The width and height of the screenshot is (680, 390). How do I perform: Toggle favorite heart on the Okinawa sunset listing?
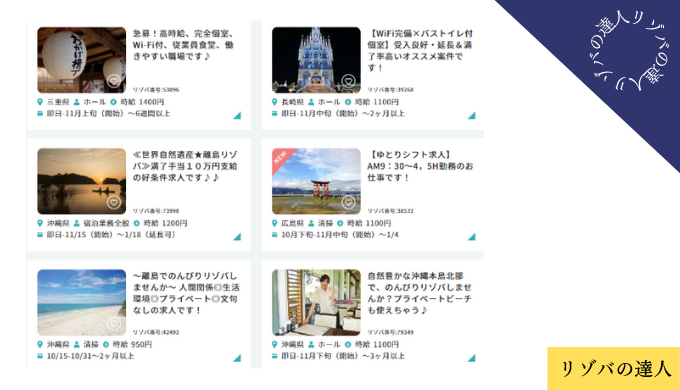114,202
